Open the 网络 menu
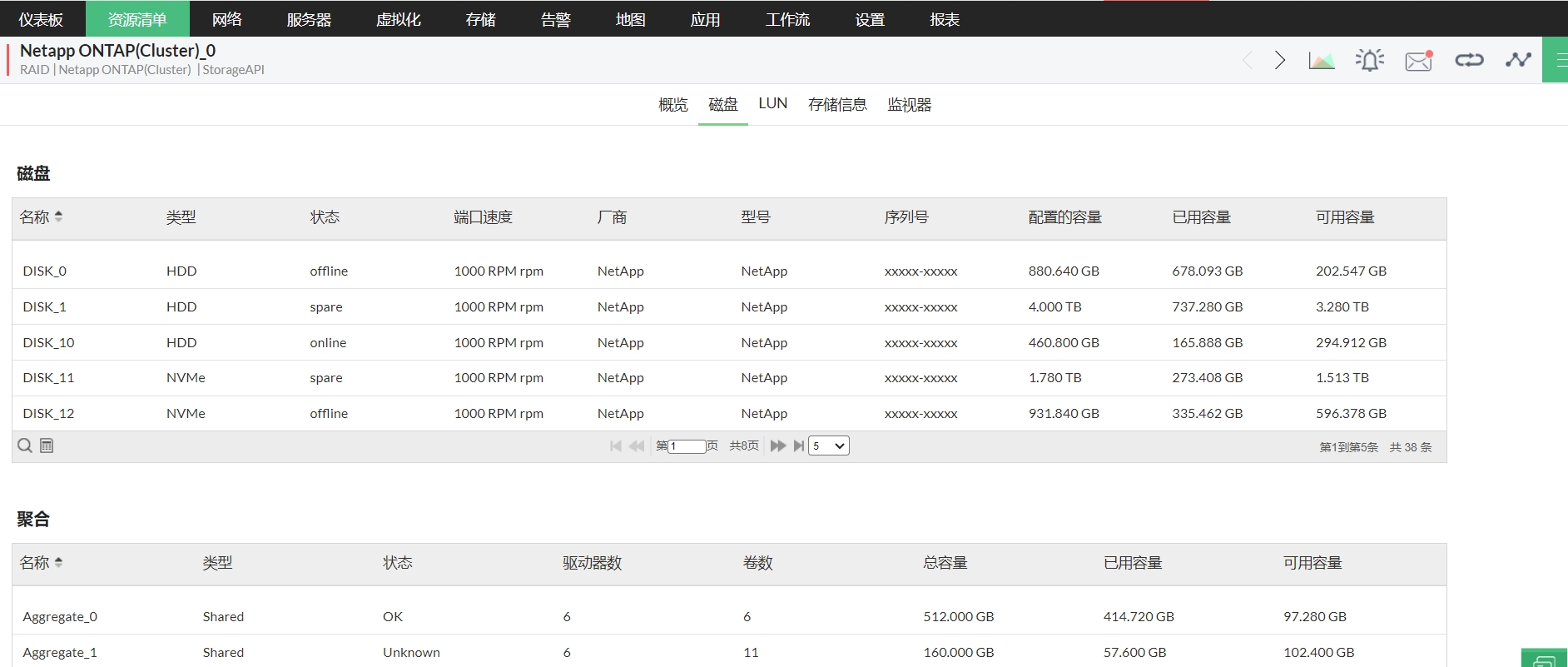This screenshot has width=1568, height=667. (x=226, y=19)
